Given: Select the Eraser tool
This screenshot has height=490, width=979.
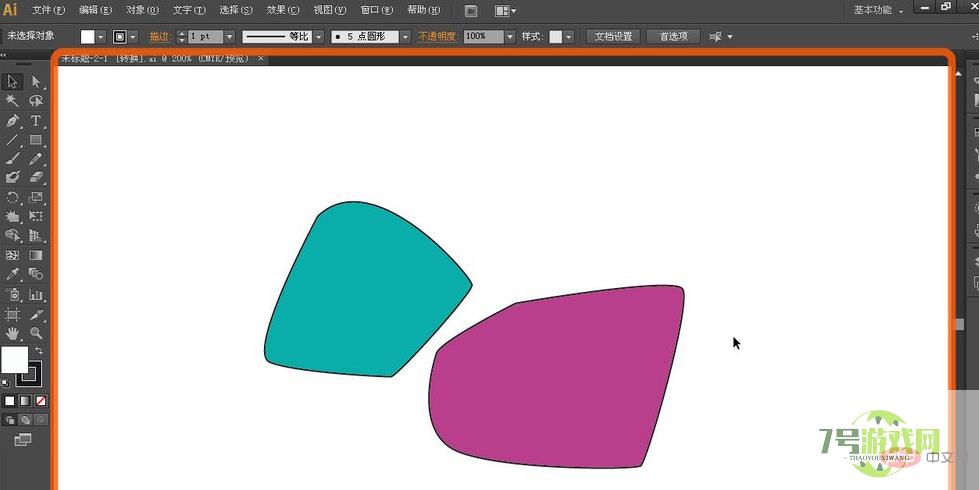Looking at the screenshot, I should [x=36, y=177].
